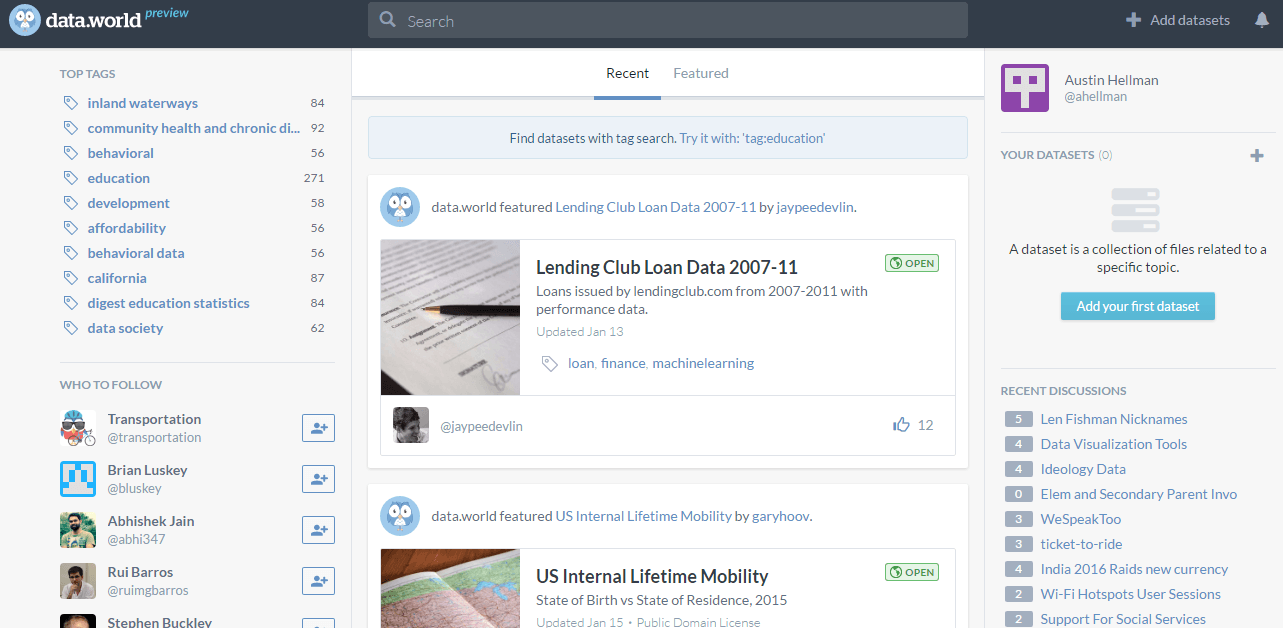Open the inland waterways tag
Viewport: 1283px width, 628px height.
tap(142, 103)
